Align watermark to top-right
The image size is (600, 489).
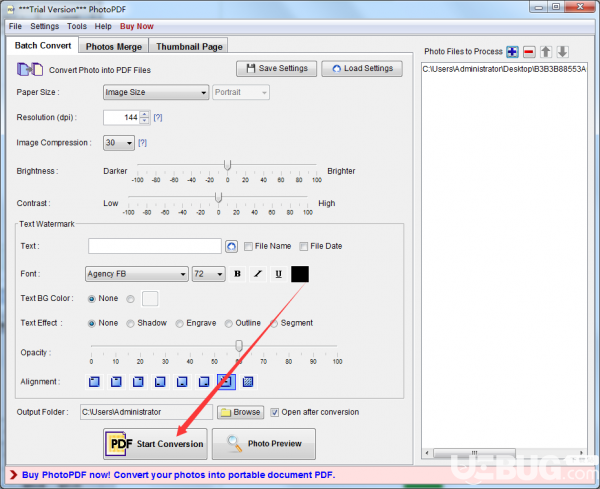click(x=138, y=382)
